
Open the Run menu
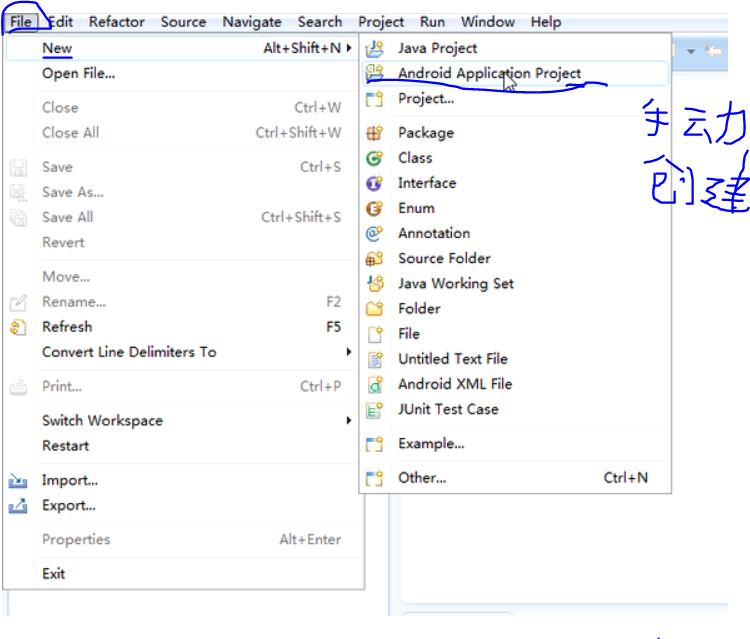pyautogui.click(x=432, y=22)
